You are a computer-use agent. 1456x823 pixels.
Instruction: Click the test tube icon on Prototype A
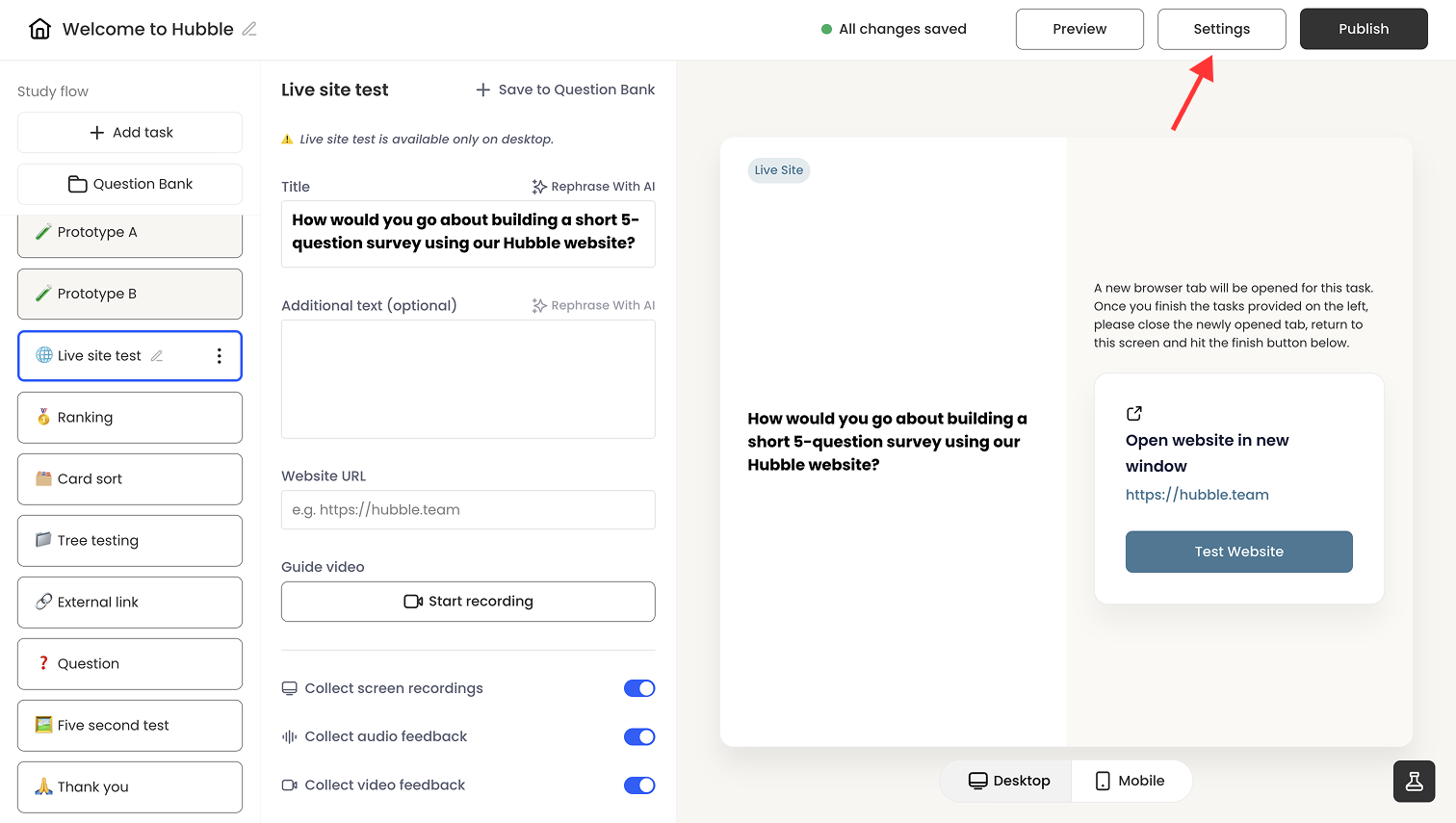pyautogui.click(x=43, y=232)
